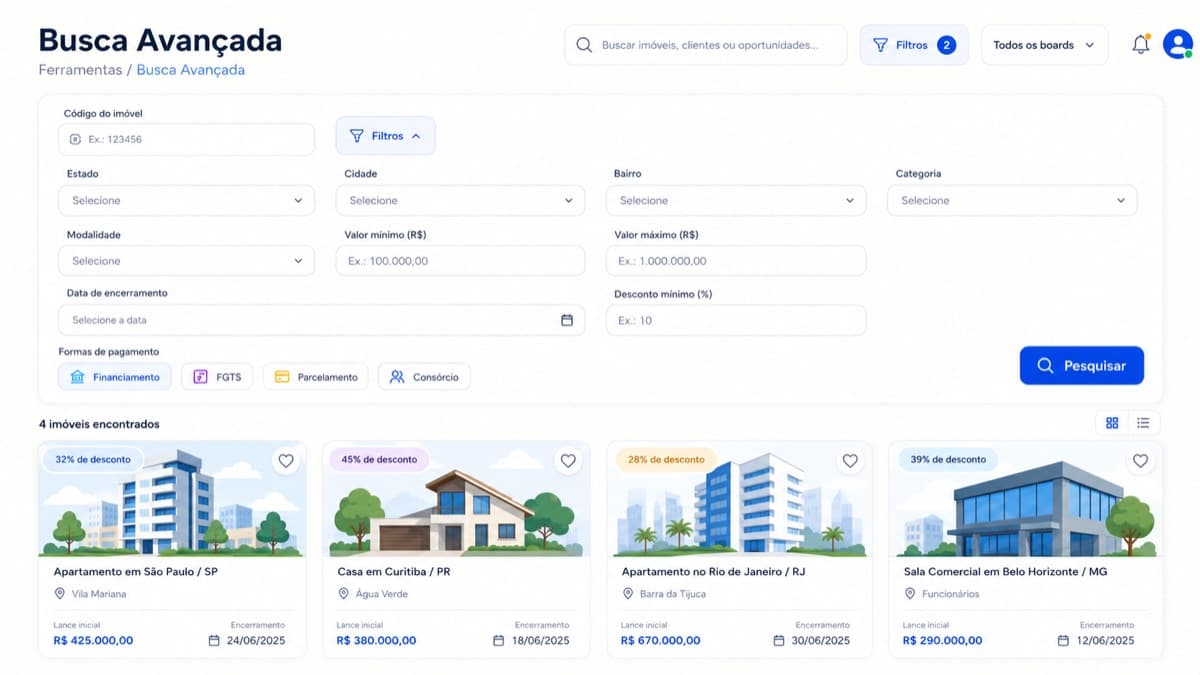Toggle the Consórcio payment option
The image size is (1200, 675).
point(424,377)
